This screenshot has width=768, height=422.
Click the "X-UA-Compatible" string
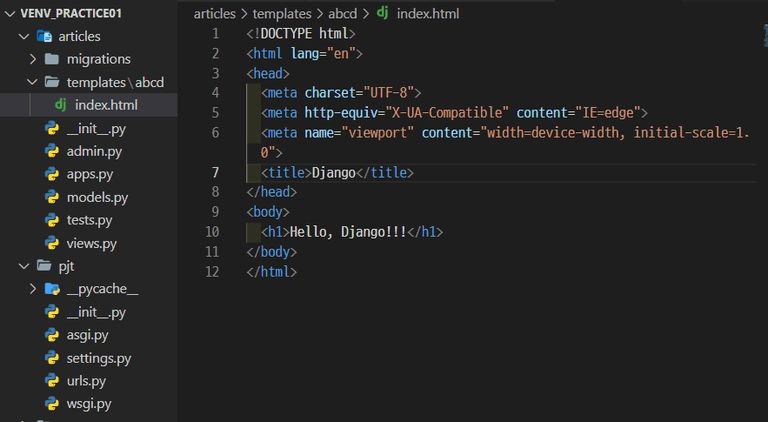tap(447, 113)
